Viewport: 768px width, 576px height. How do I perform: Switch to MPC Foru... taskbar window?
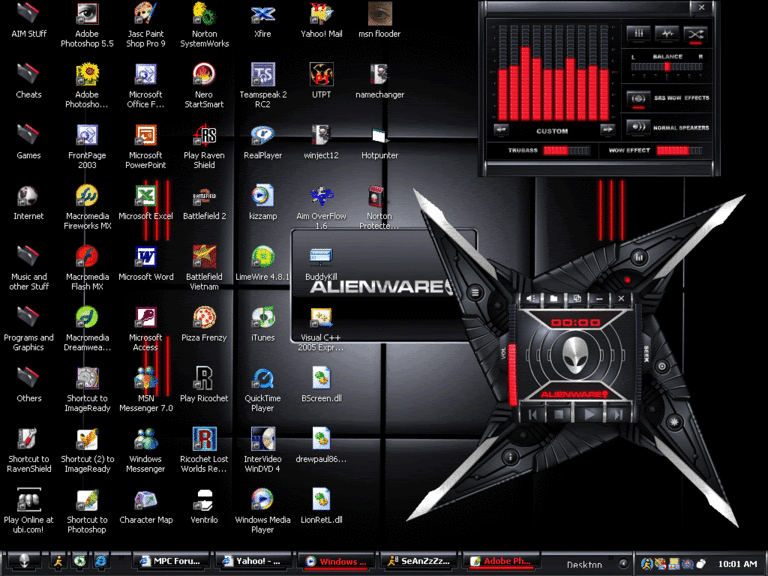pos(170,561)
